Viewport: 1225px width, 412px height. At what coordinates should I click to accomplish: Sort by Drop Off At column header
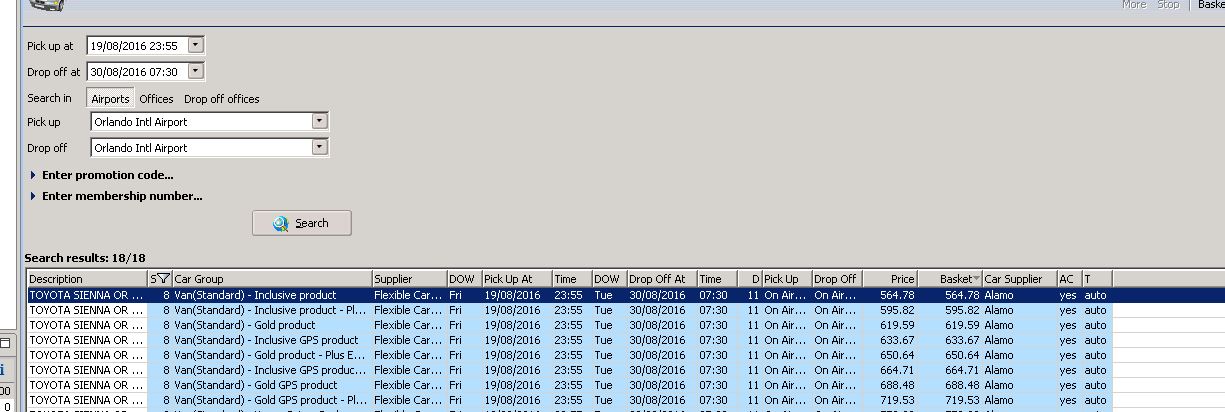[x=661, y=279]
